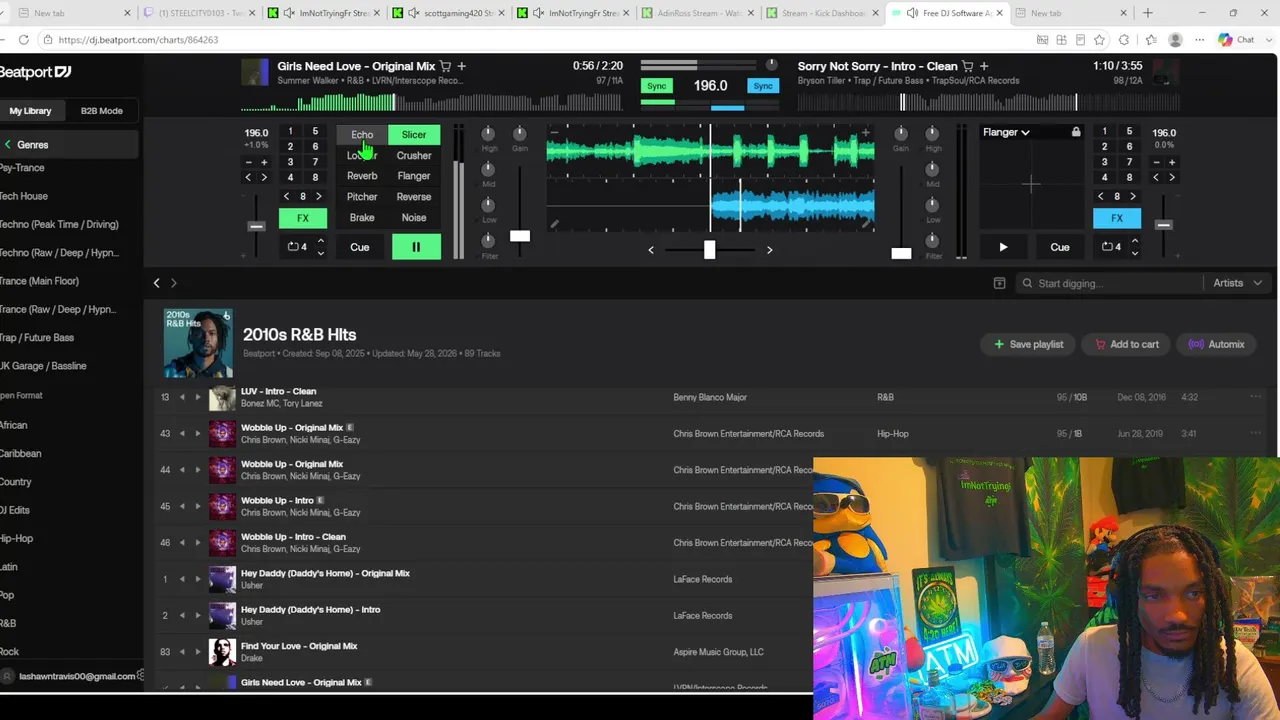Screen dimensions: 1280x720
Task: Pause the left deck
Action: (x=416, y=247)
